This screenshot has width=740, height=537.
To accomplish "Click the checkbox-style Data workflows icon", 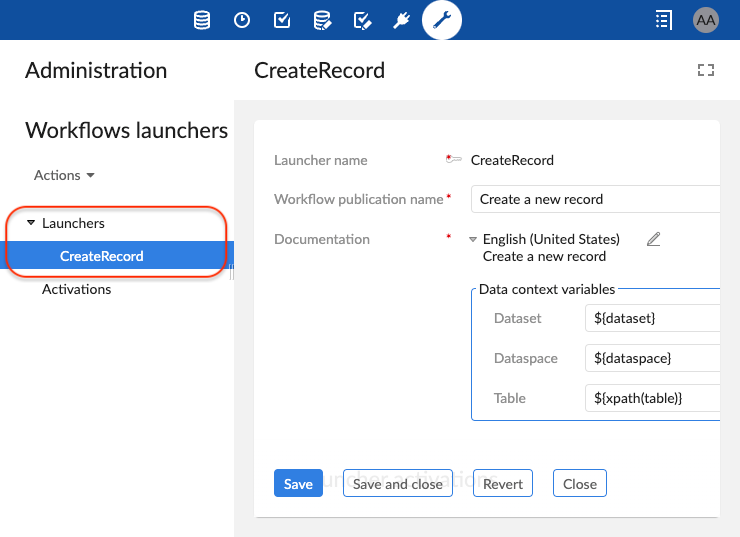I will (x=282, y=20).
